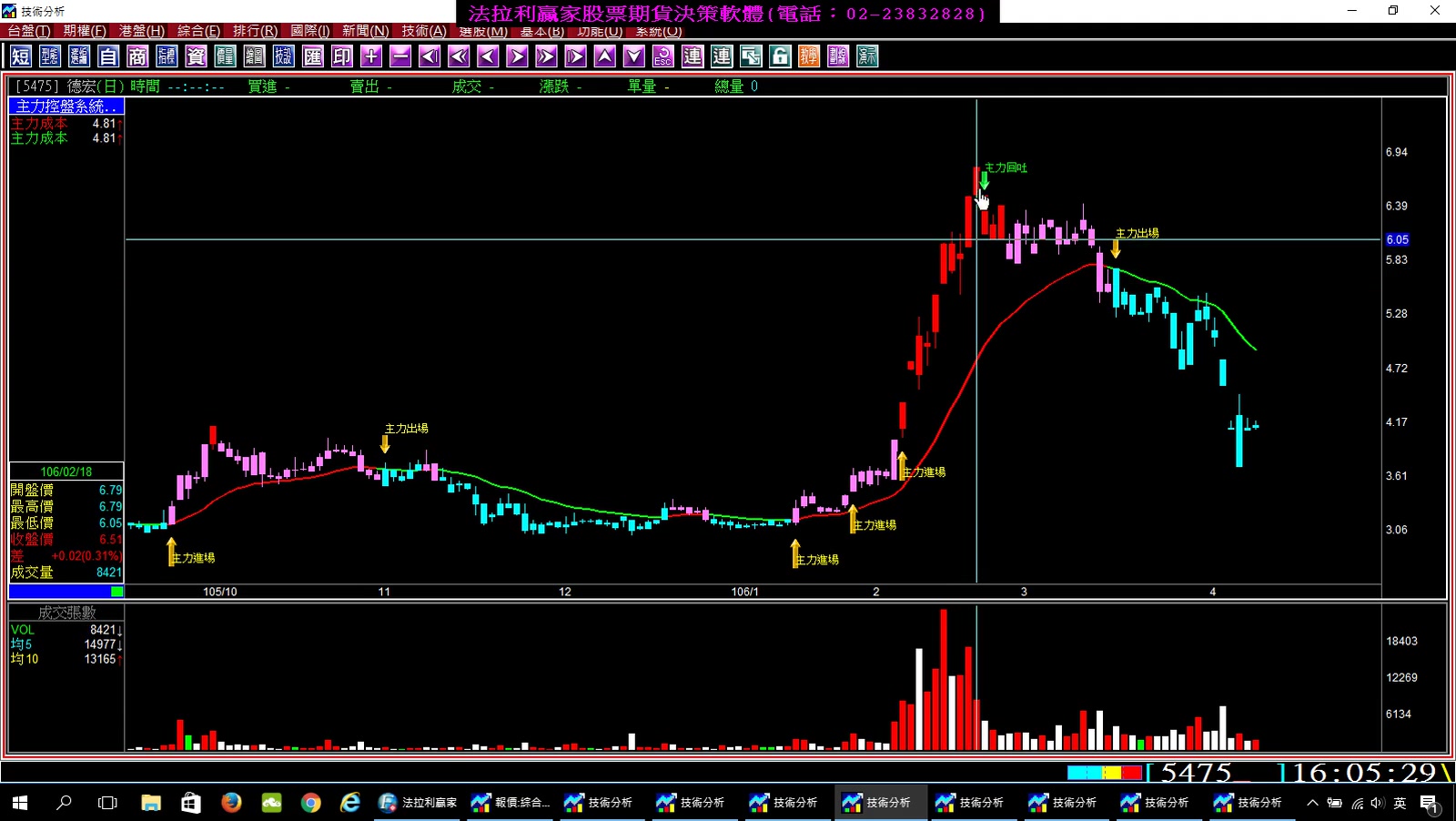
Task: Open File Explorer from taskbar
Action: tap(151, 802)
